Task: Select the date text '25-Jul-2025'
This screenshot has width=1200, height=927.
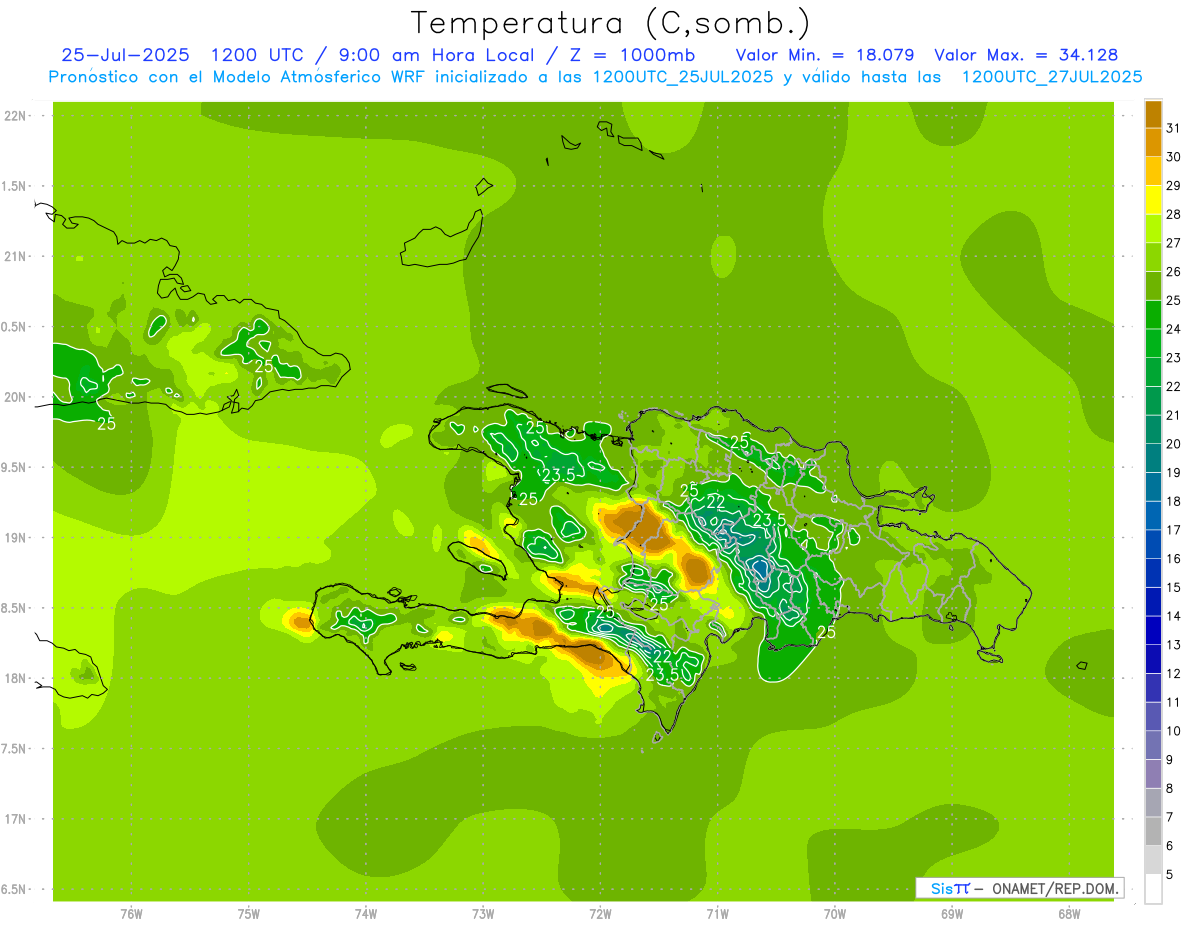Action: [125, 55]
